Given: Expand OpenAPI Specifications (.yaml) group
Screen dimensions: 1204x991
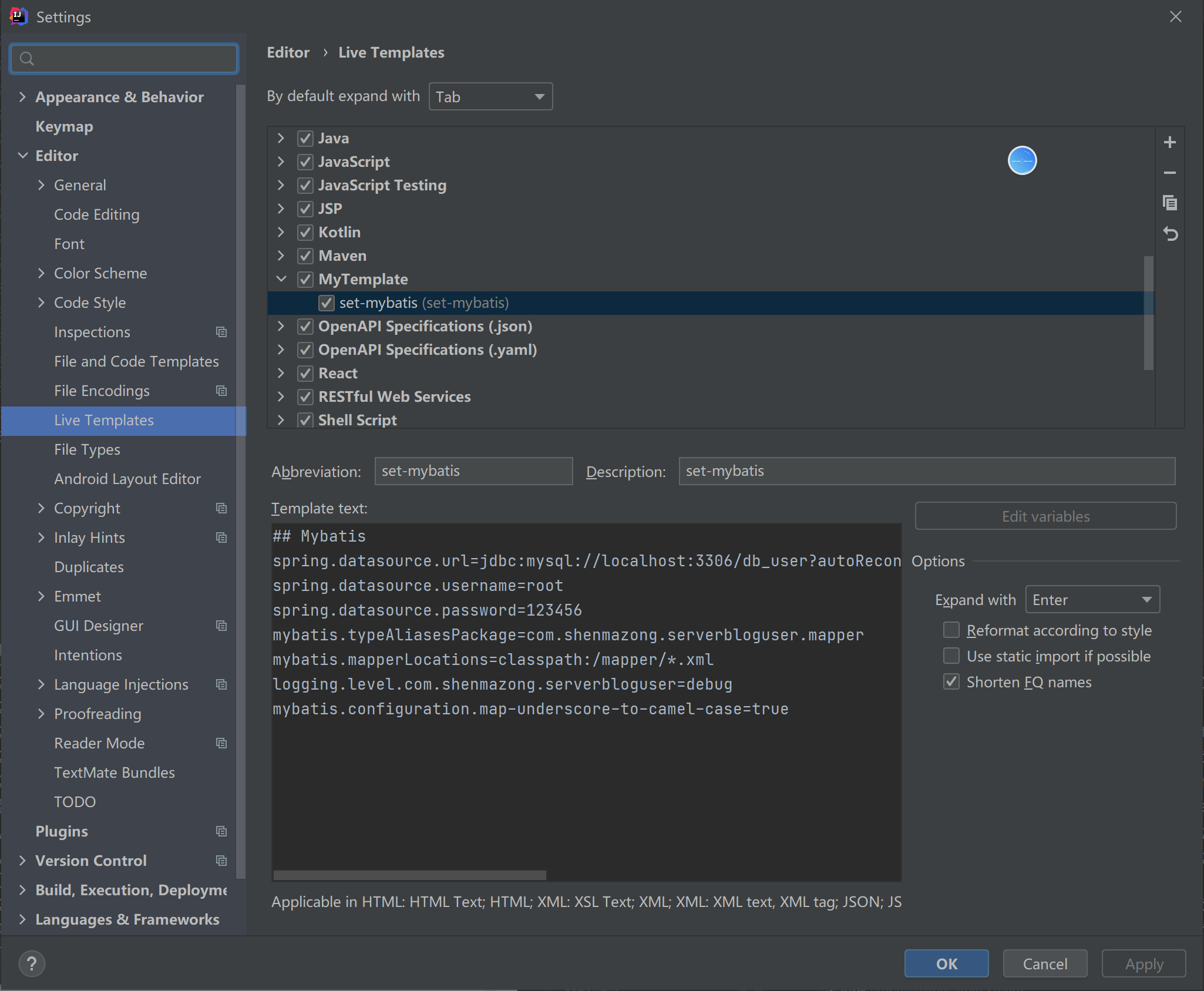Looking at the screenshot, I should pos(281,350).
